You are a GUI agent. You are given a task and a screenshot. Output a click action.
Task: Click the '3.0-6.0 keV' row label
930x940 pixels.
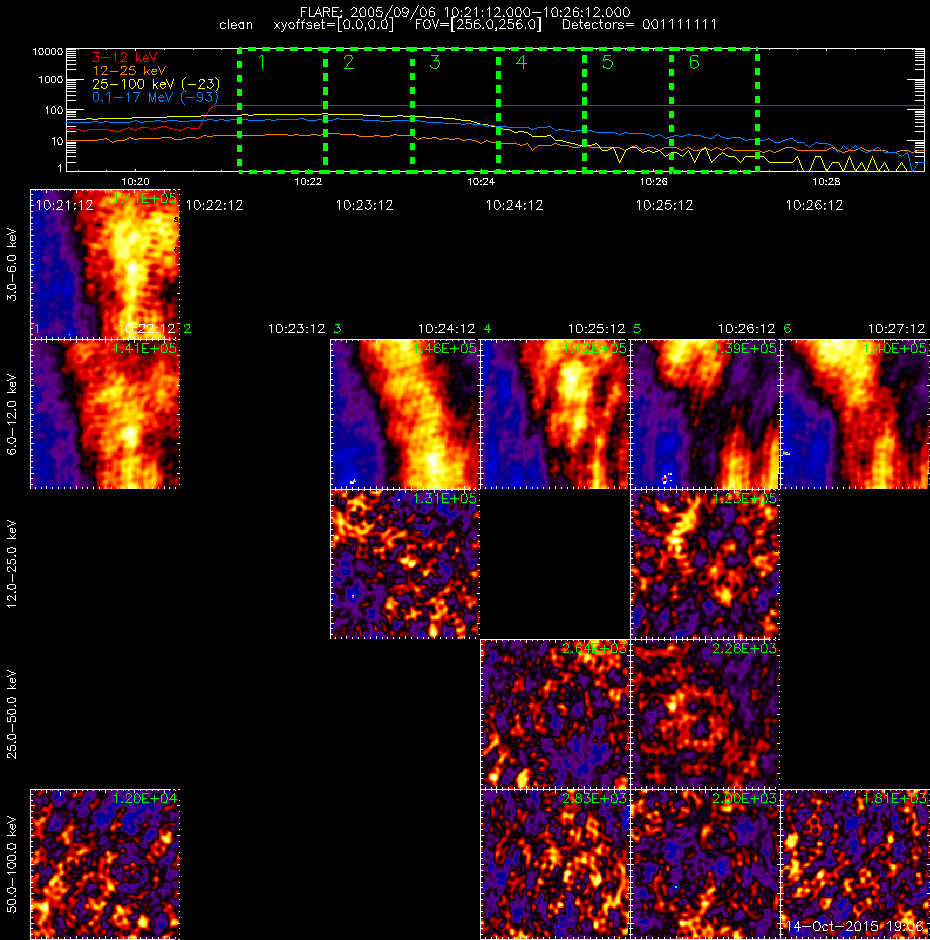(x=12, y=264)
